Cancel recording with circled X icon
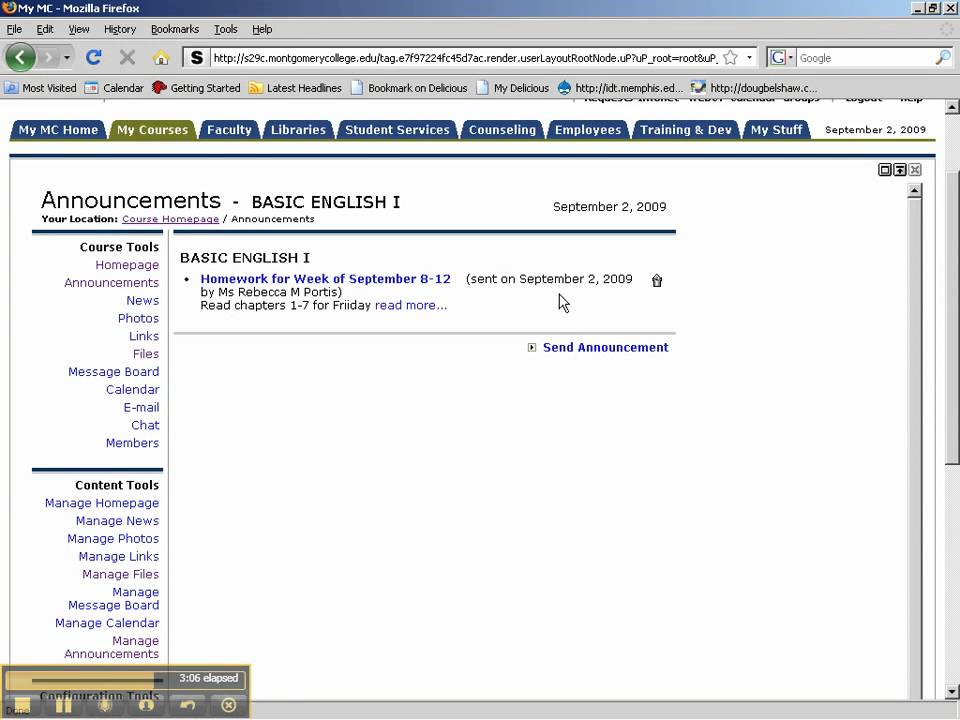960x720 pixels. point(228,705)
